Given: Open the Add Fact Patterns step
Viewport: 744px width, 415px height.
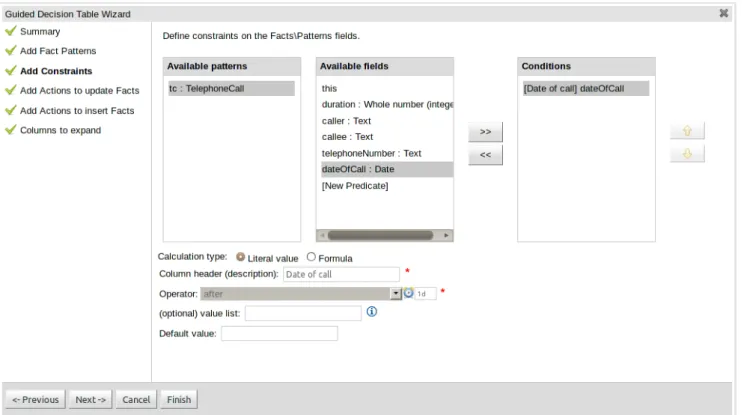Looking at the screenshot, I should tap(58, 51).
